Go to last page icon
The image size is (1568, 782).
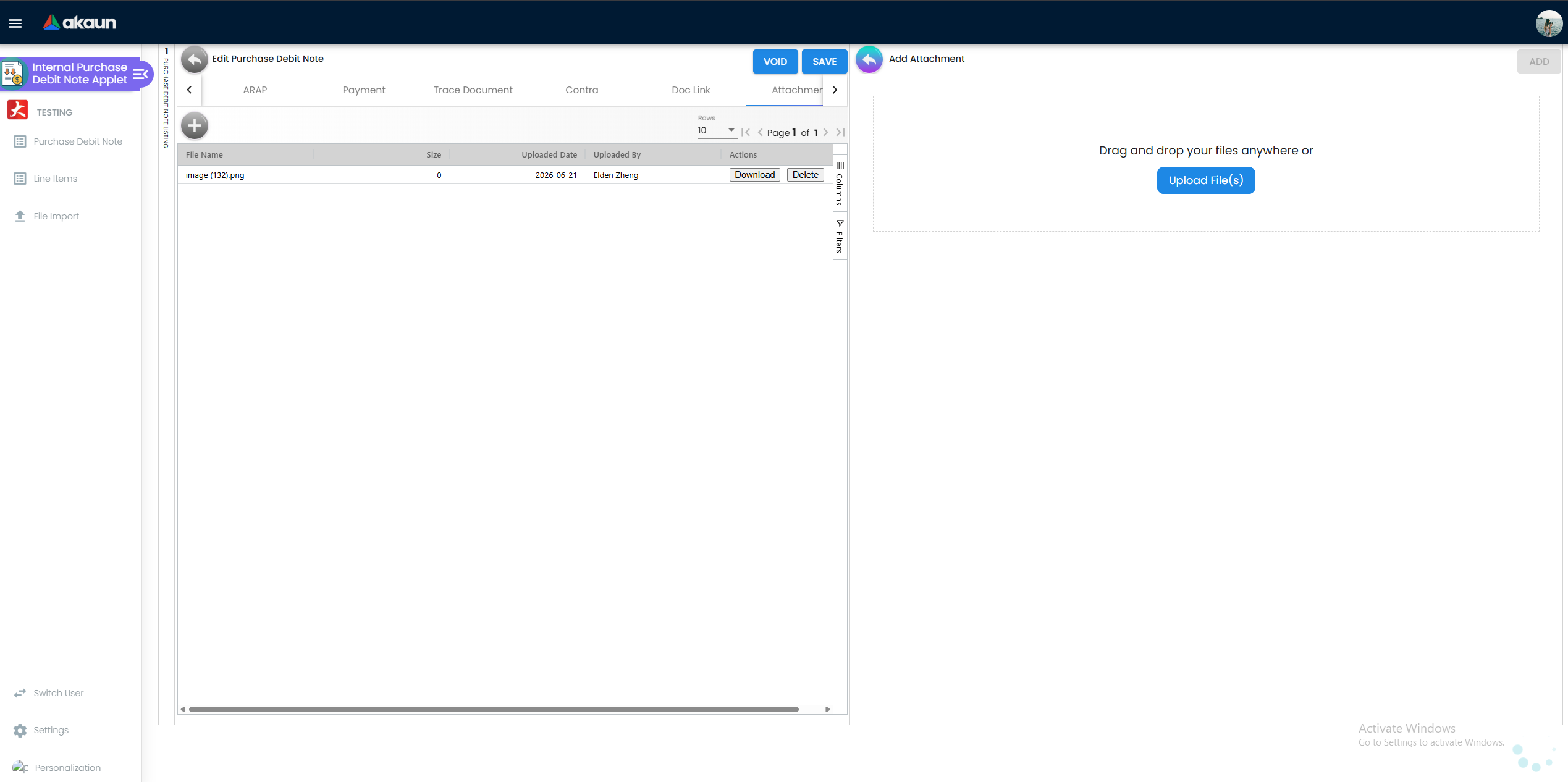tap(840, 132)
